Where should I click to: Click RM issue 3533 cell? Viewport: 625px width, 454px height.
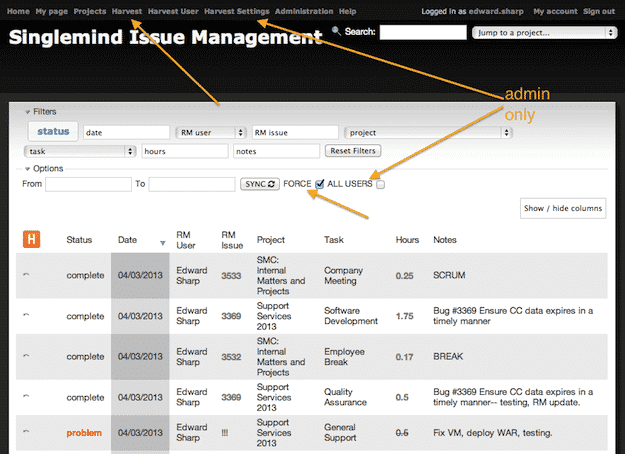[231, 275]
